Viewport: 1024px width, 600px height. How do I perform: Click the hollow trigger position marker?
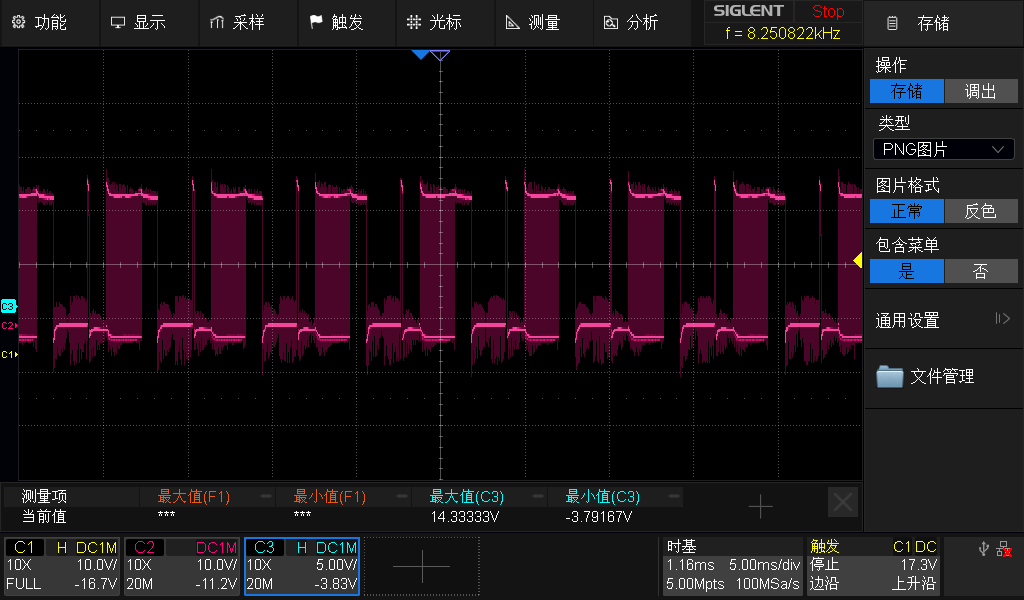click(x=440, y=55)
